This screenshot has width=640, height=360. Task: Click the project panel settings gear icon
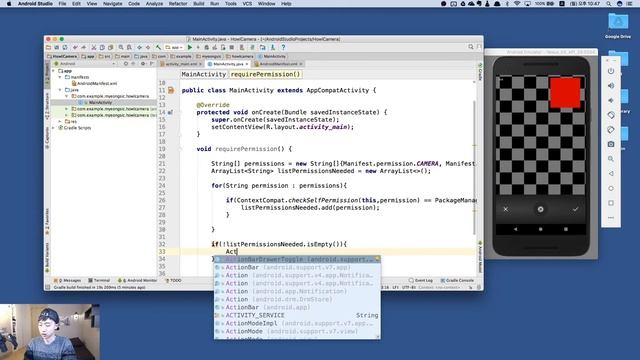[x=143, y=64]
